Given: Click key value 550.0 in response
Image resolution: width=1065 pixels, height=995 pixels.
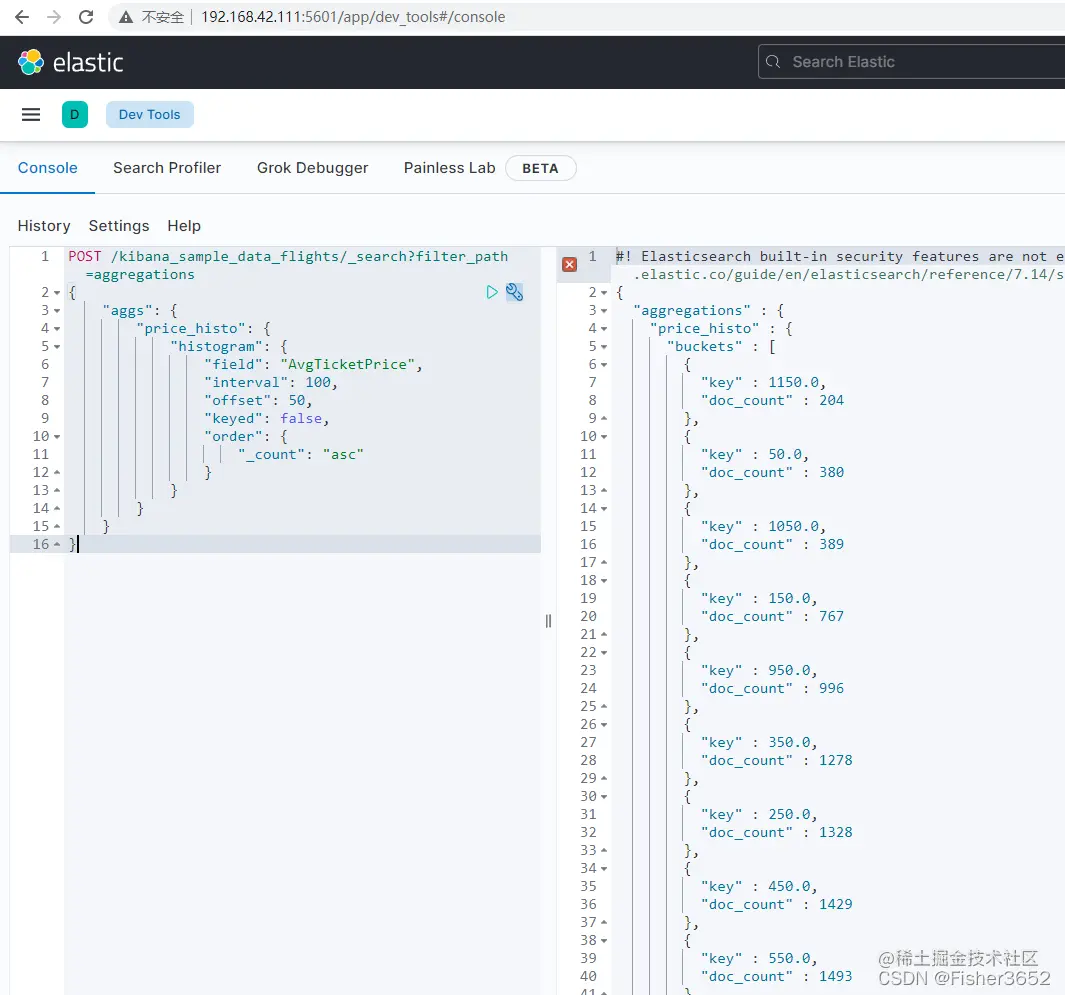Looking at the screenshot, I should tap(789, 958).
